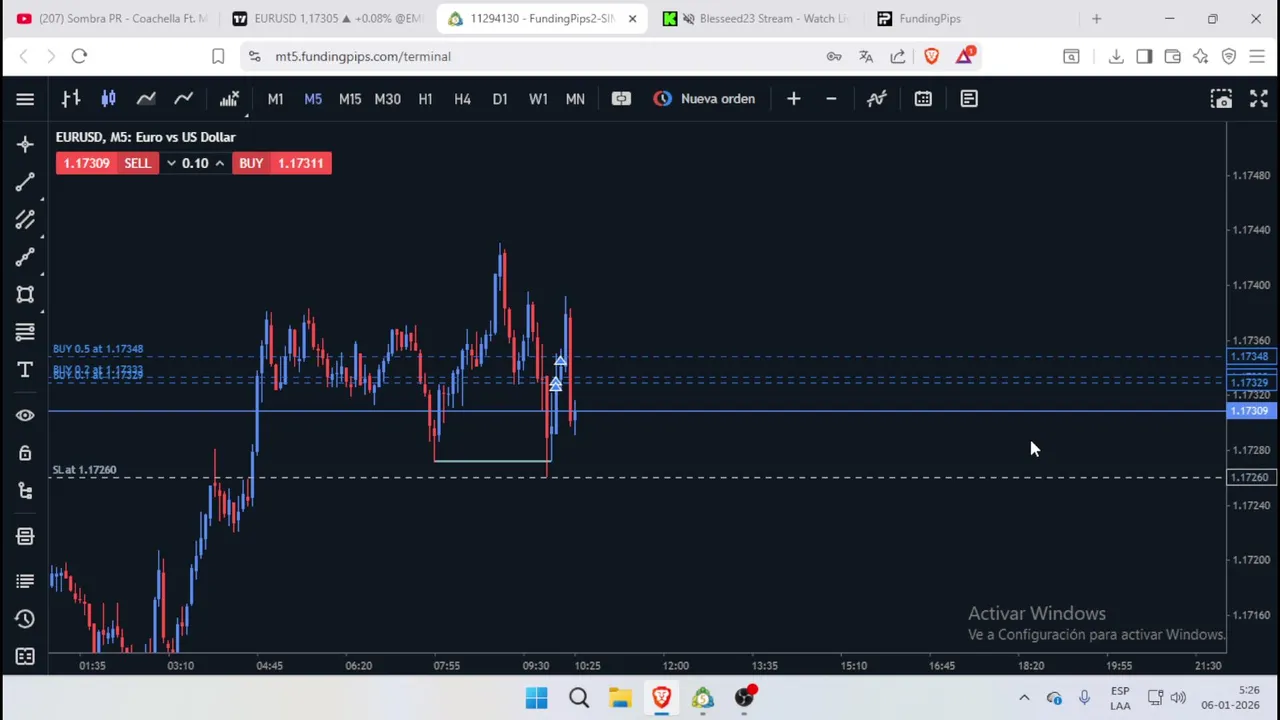Select the M15 timeframe
The width and height of the screenshot is (1280, 720).
coord(350,99)
